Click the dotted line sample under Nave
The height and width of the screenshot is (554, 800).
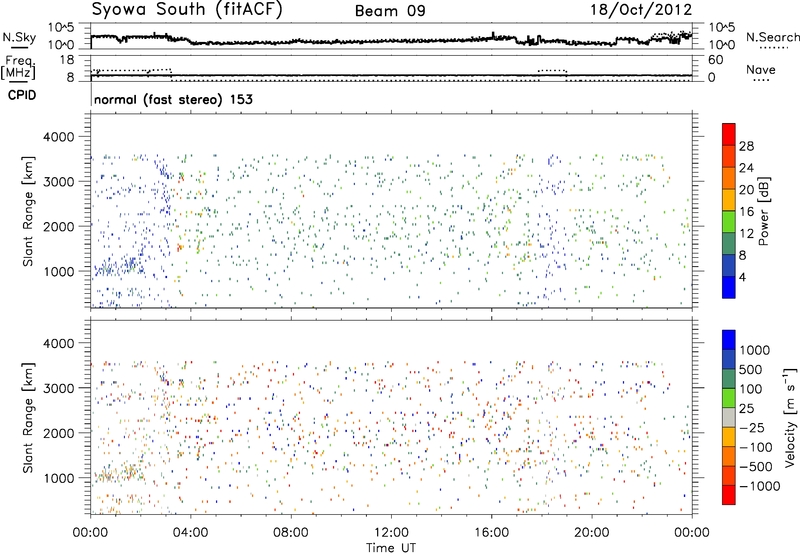pos(761,81)
